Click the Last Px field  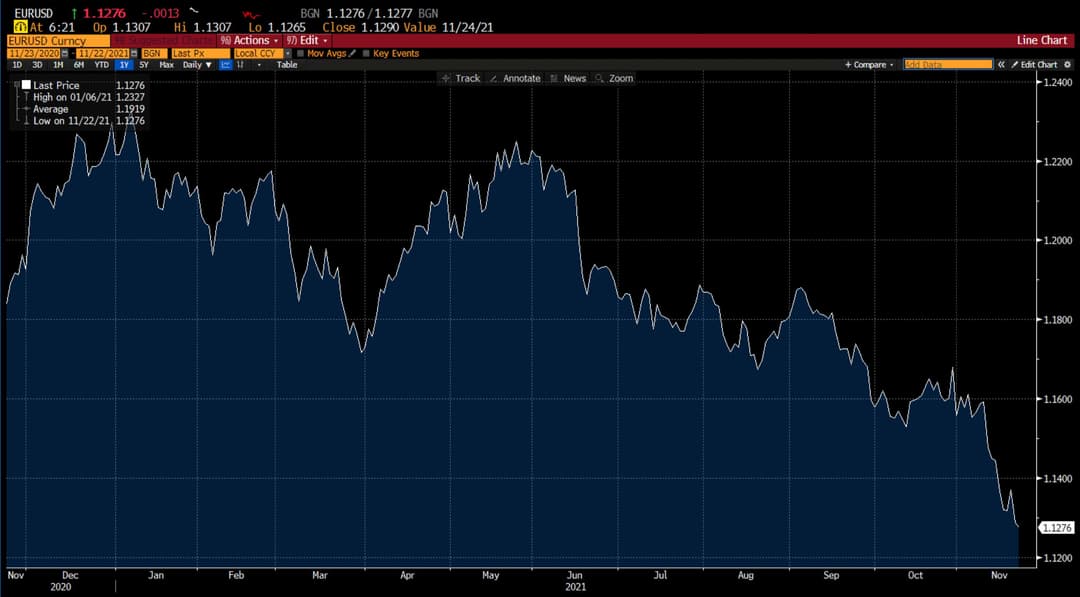click(200, 53)
